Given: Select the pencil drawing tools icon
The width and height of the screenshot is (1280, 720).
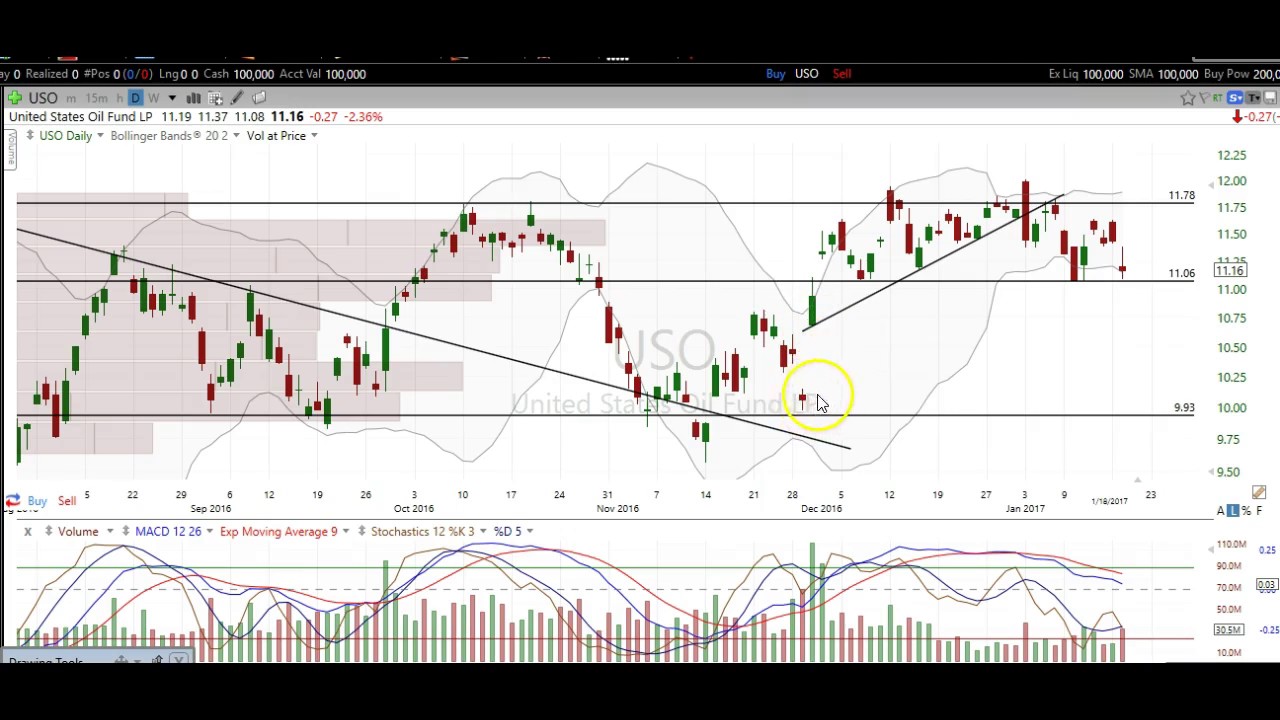Looking at the screenshot, I should pos(237,98).
